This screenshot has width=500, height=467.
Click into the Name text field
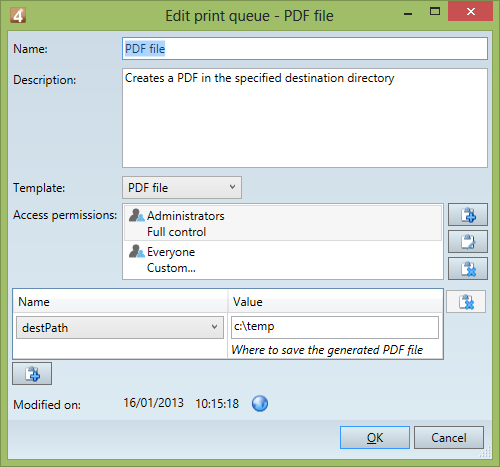[305, 49]
